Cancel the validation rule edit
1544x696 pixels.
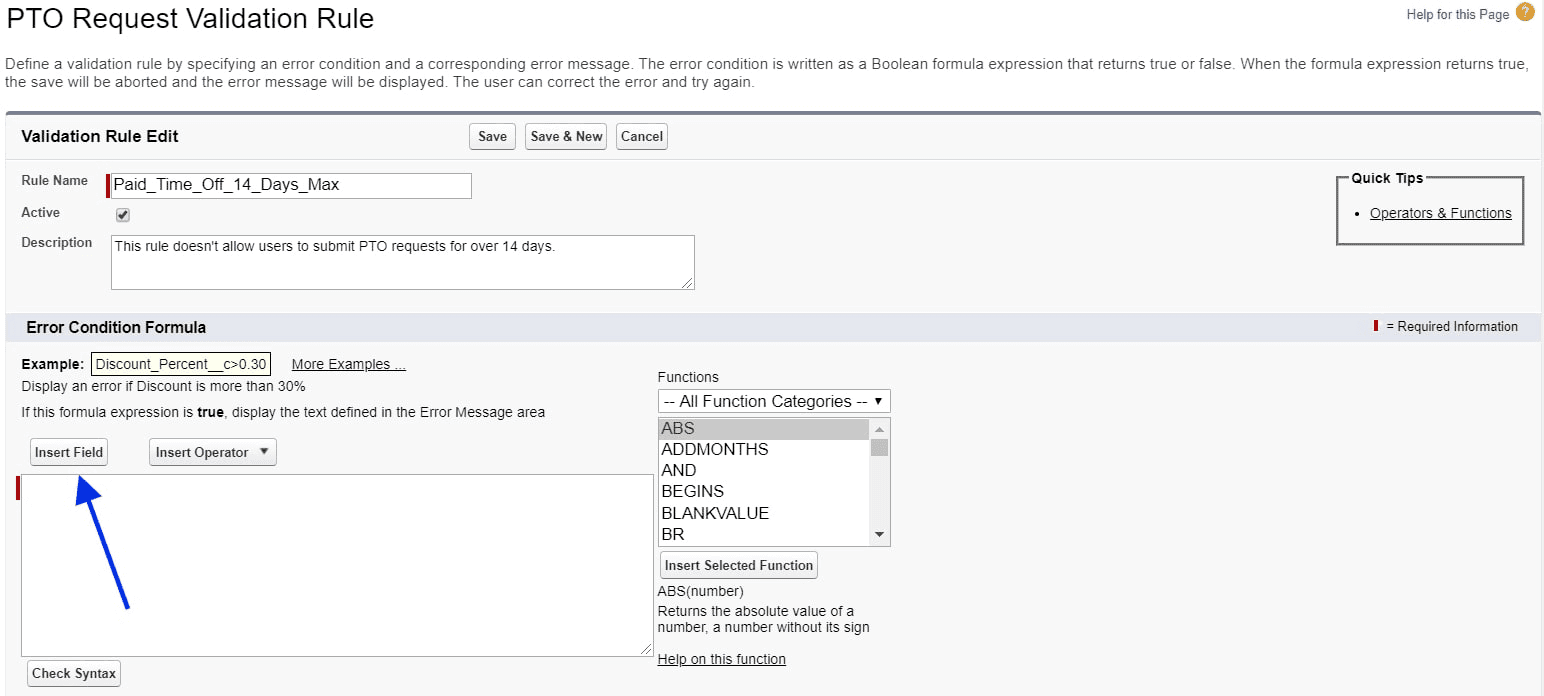click(x=641, y=136)
